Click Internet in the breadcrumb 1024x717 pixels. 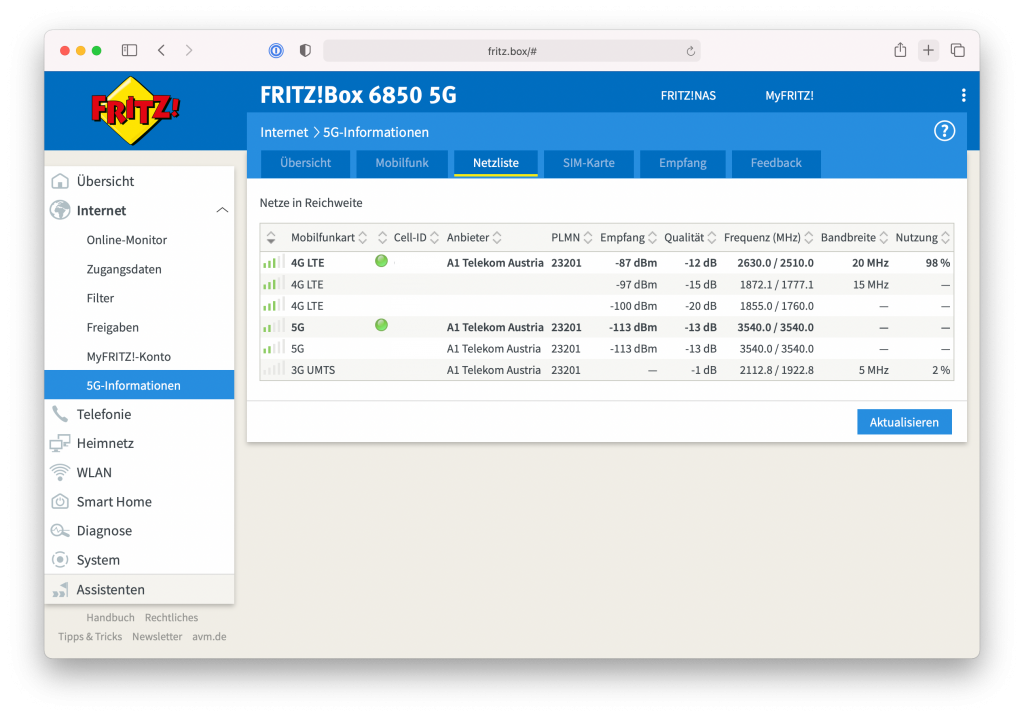[x=284, y=132]
